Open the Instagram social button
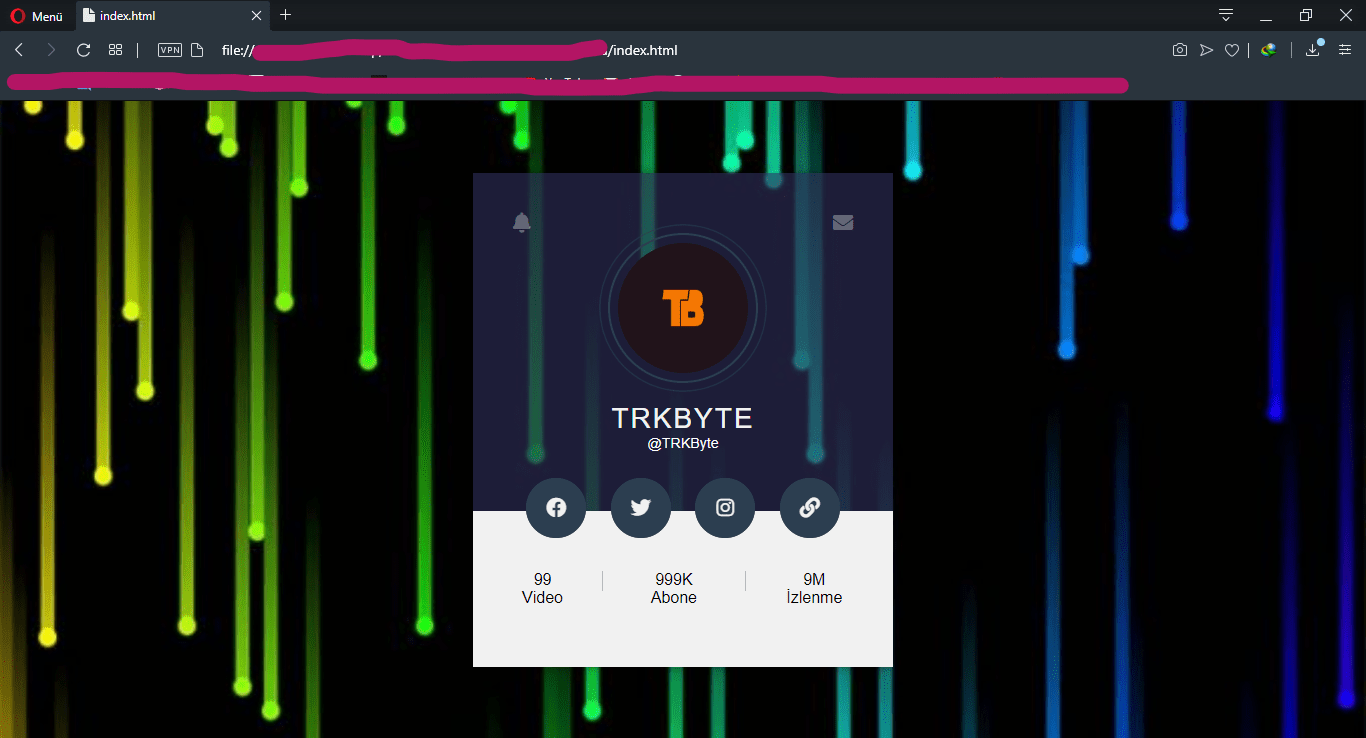 [725, 508]
